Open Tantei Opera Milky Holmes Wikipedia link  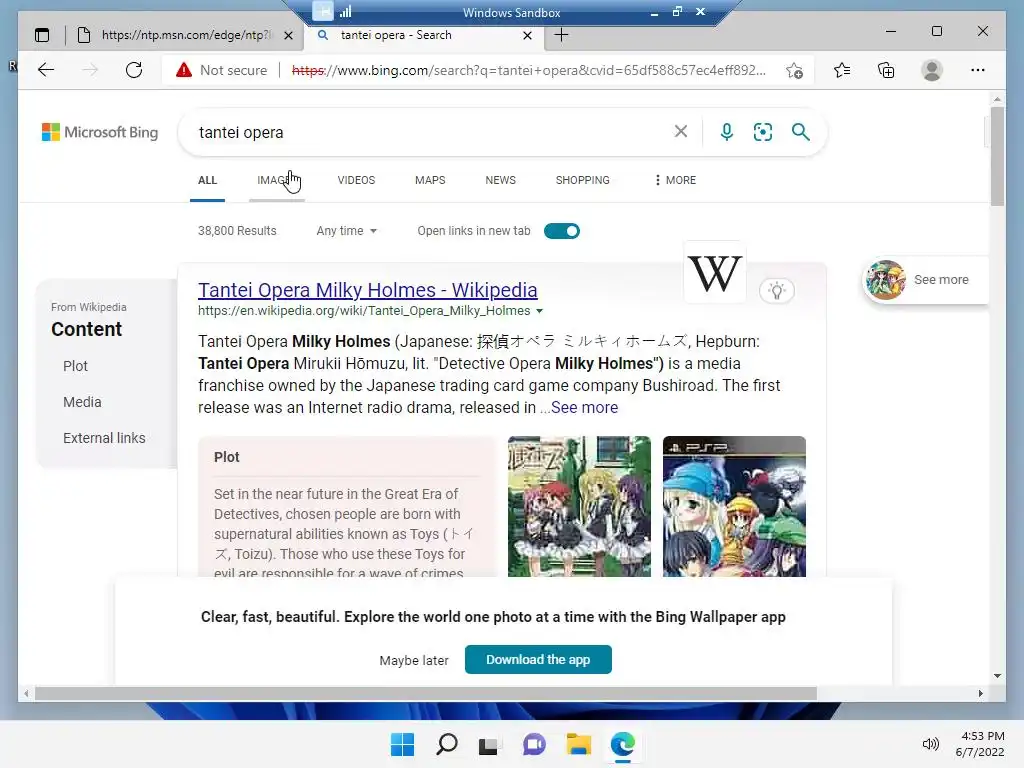coord(368,289)
